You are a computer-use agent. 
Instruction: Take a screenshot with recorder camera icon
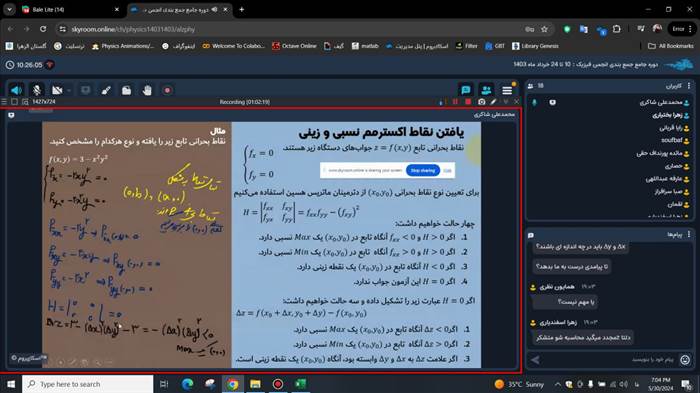481,102
